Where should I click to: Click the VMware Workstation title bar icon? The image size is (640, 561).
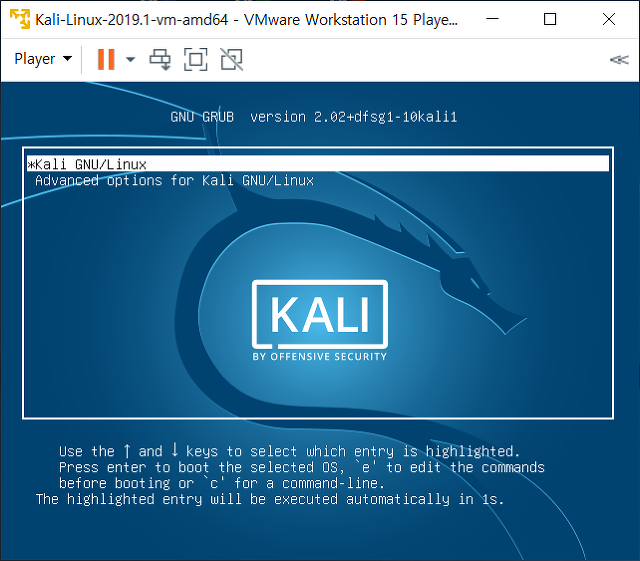(x=20, y=19)
